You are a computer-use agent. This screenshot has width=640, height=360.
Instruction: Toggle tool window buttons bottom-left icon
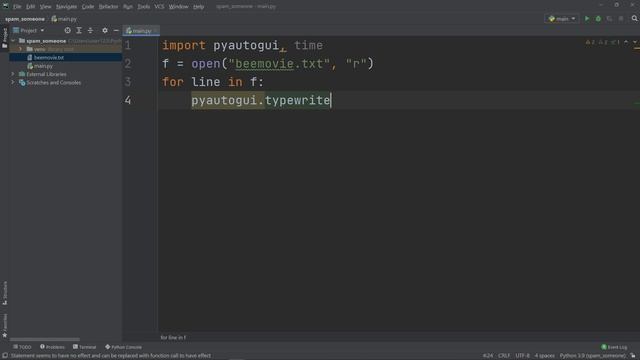4,356
